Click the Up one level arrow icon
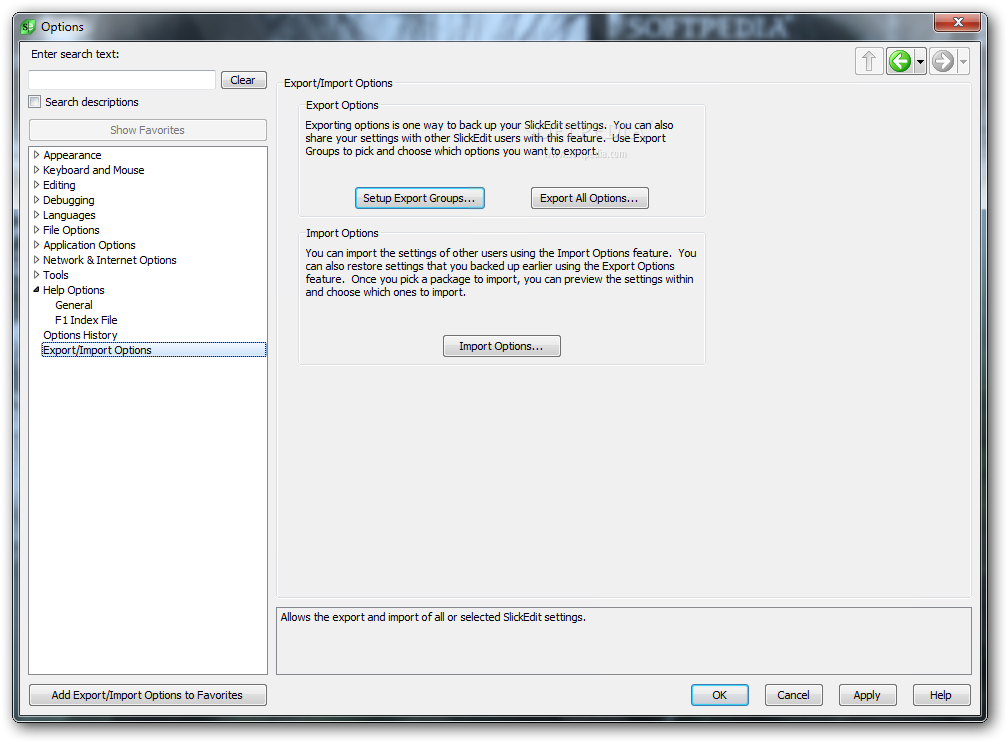Screen dimensions: 1008x743 pos(869,62)
